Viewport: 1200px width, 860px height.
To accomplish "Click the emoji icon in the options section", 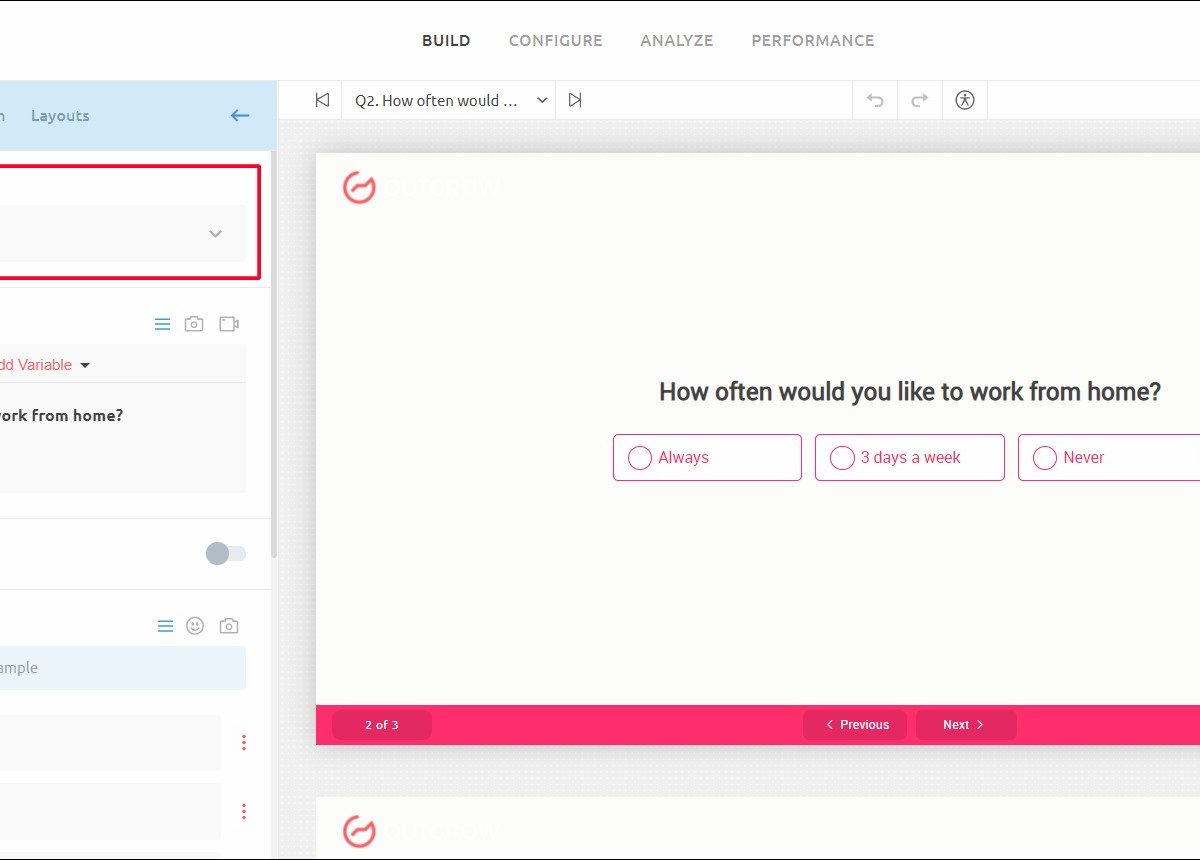I will [x=195, y=626].
